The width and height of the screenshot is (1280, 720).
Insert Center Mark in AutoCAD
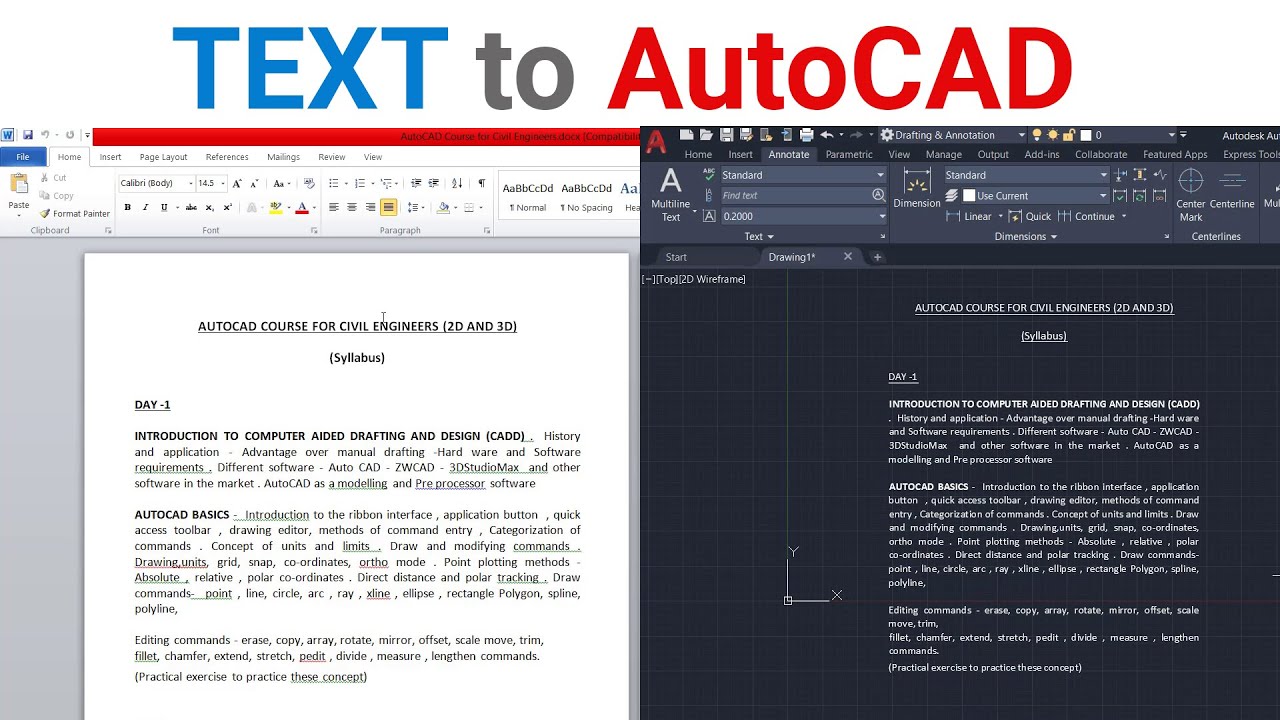tap(1191, 194)
